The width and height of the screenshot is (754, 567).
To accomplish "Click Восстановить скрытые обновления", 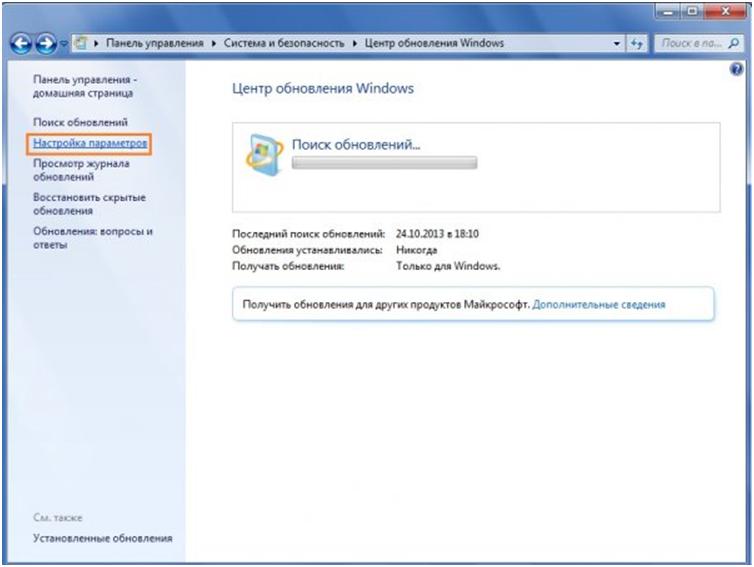I will [x=89, y=204].
